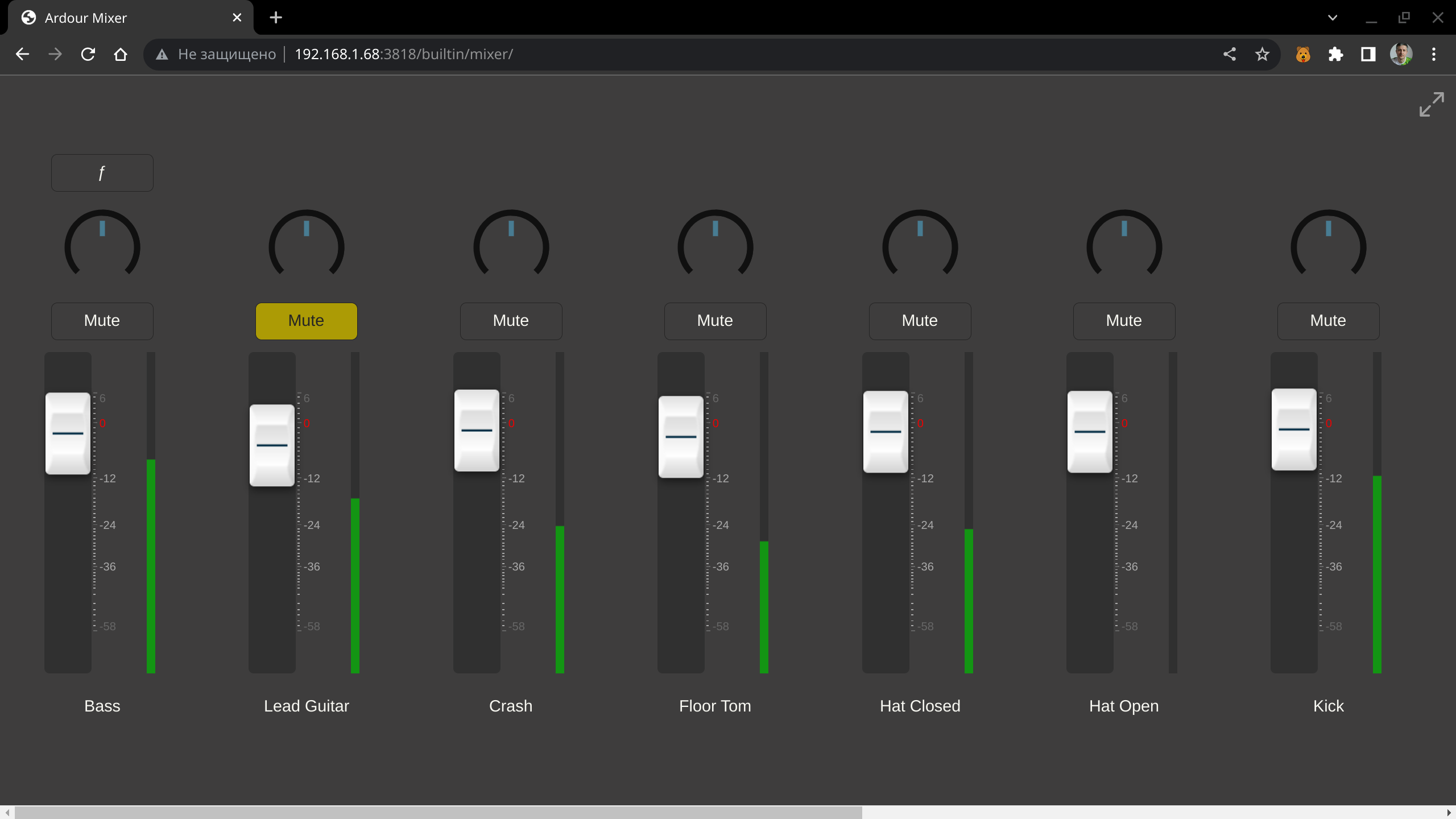
Task: Click the forward navigation arrow
Action: 55,54
